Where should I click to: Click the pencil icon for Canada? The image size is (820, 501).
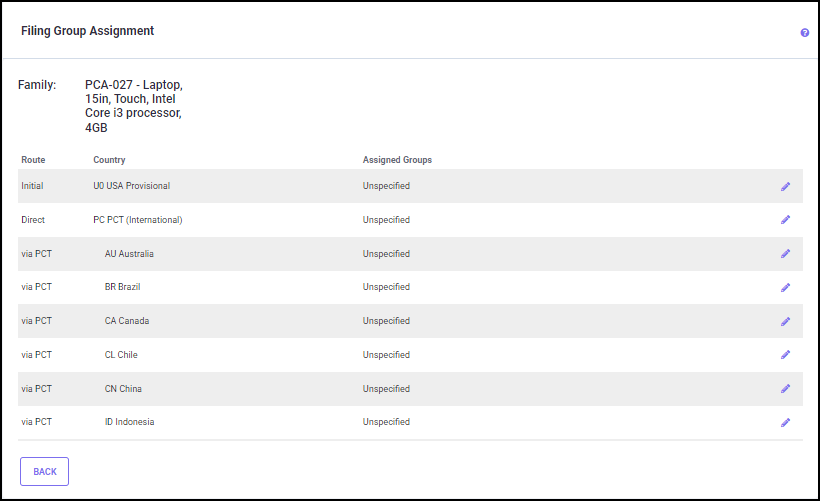pos(785,322)
